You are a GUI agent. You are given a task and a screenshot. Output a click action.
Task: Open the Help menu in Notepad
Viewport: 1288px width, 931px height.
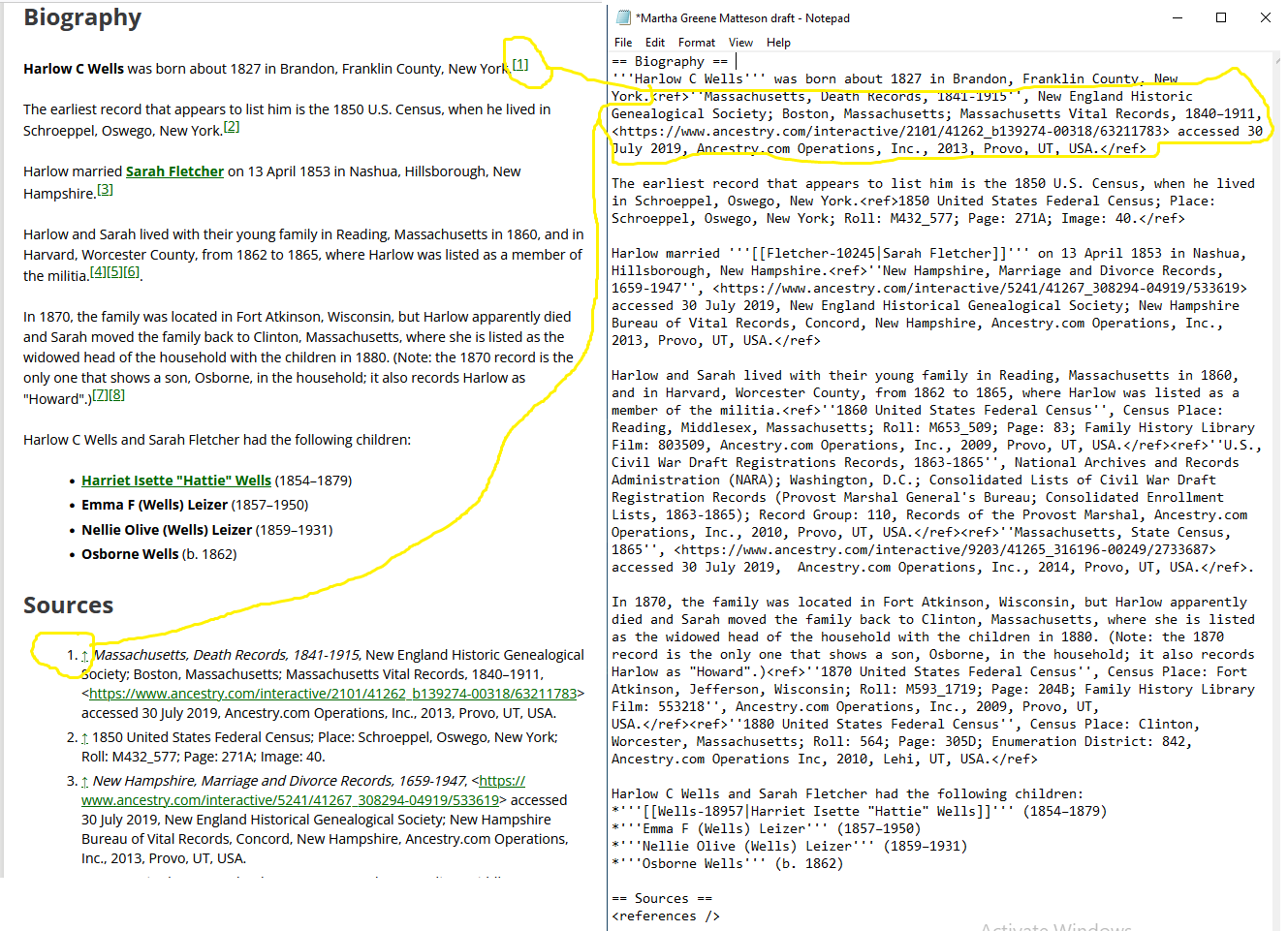pos(778,43)
